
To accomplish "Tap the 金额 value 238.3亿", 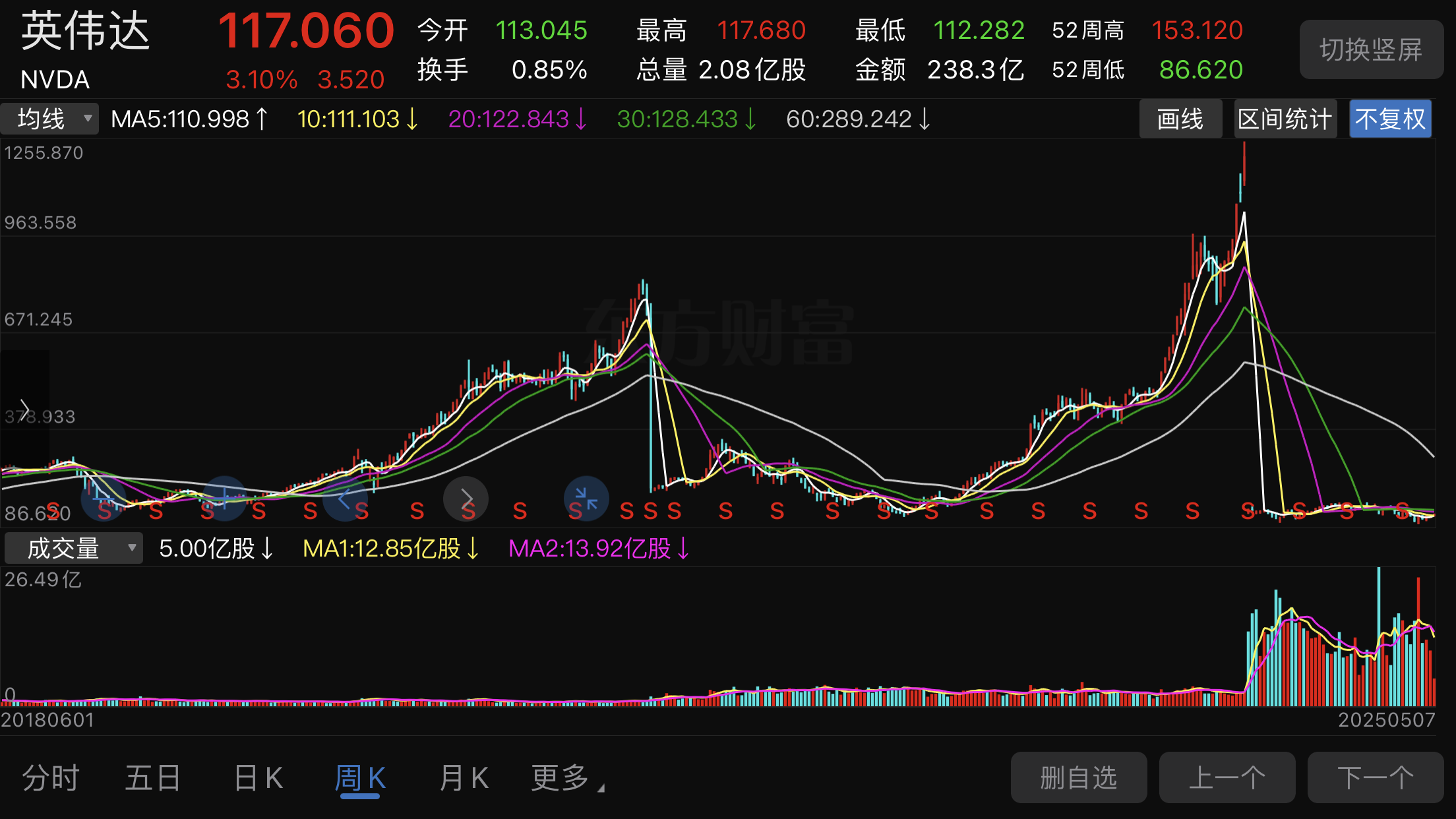I will 976,70.
